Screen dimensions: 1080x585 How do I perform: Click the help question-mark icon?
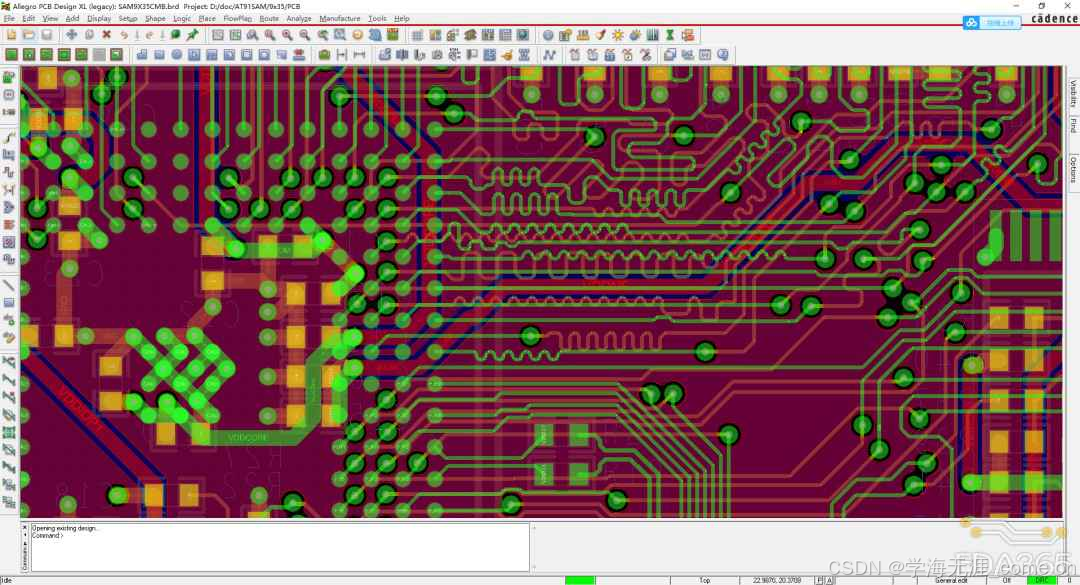tap(723, 54)
